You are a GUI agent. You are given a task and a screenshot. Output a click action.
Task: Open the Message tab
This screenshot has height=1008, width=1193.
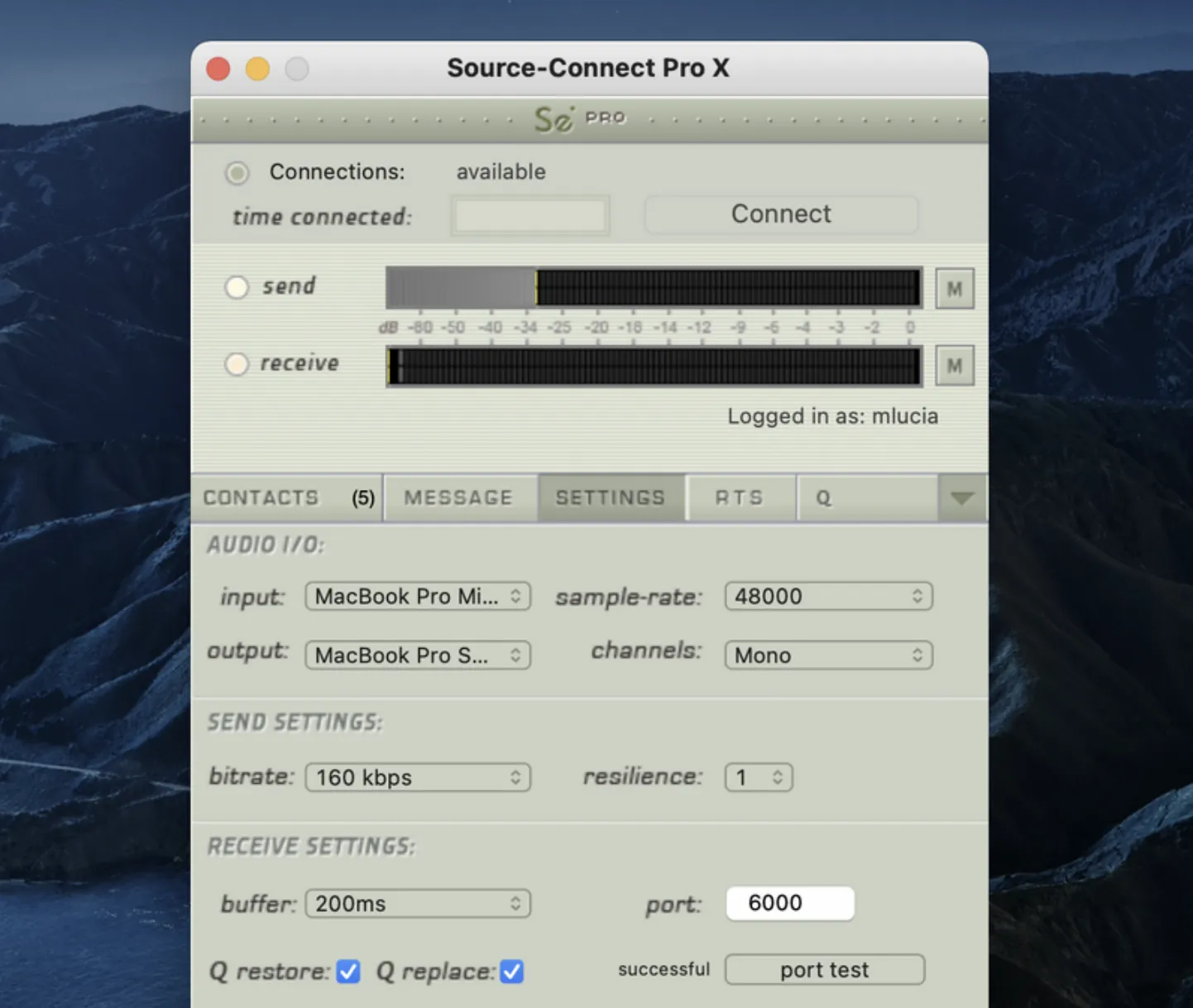coord(460,498)
